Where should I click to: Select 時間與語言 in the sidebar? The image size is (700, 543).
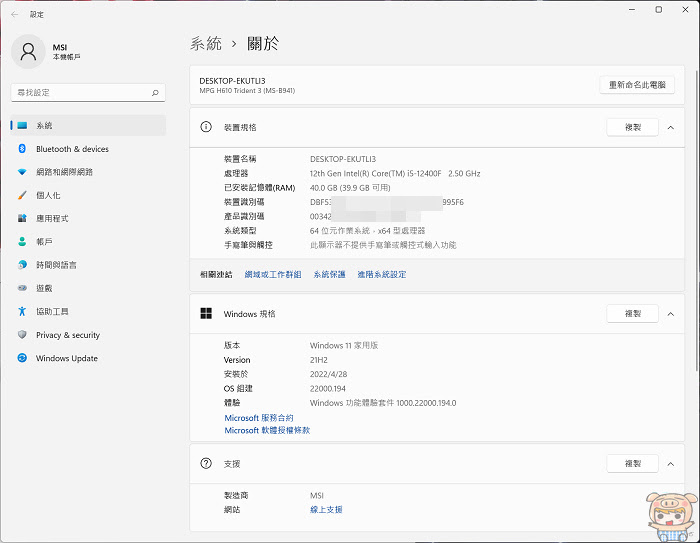coord(88,265)
